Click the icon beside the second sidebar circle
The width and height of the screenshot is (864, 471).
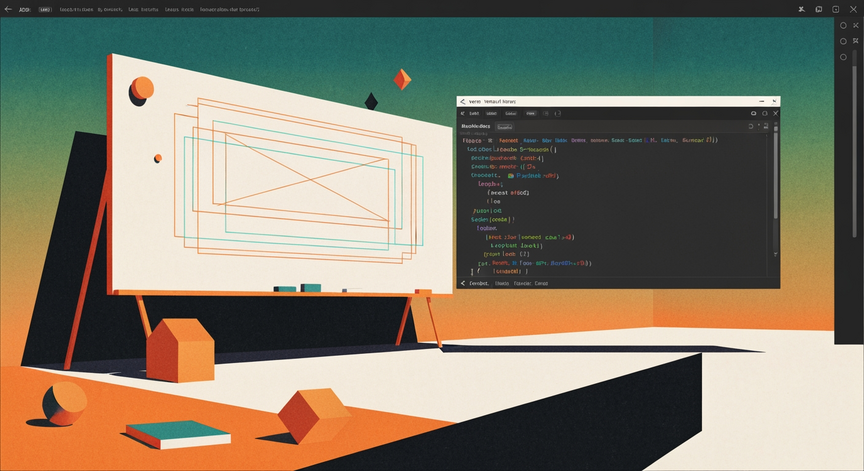coord(856,41)
